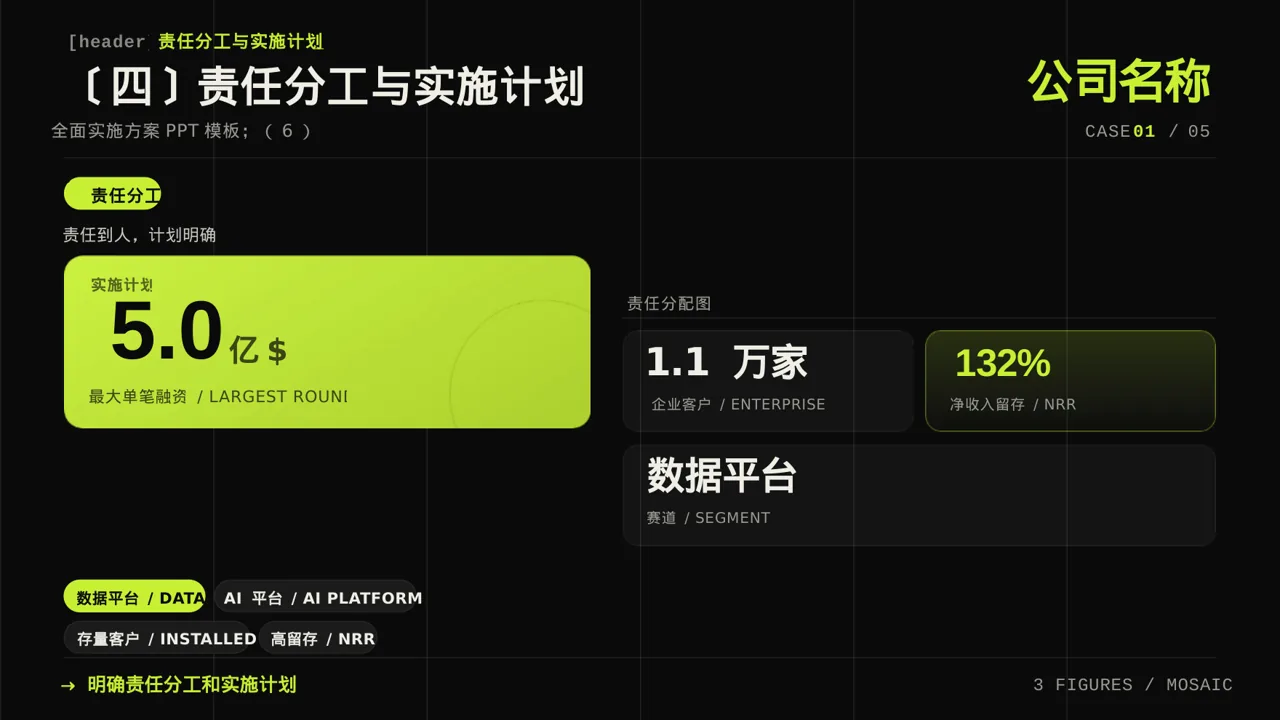This screenshot has width=1280, height=720.
Task: Click the caption 净收入留存 / NRR
Action: 1013,405
